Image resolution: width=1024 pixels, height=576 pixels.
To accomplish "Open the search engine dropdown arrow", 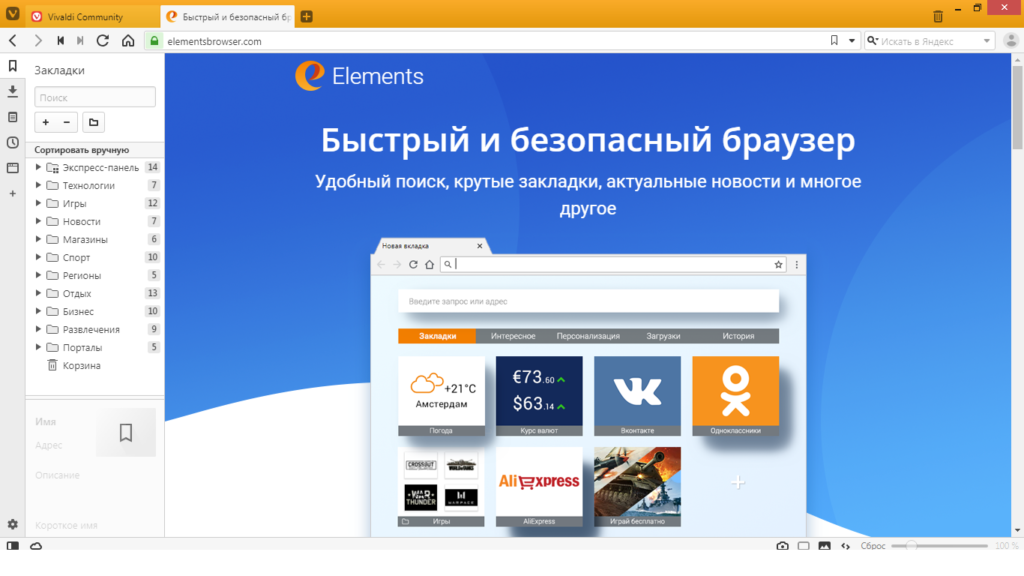I will pos(986,40).
